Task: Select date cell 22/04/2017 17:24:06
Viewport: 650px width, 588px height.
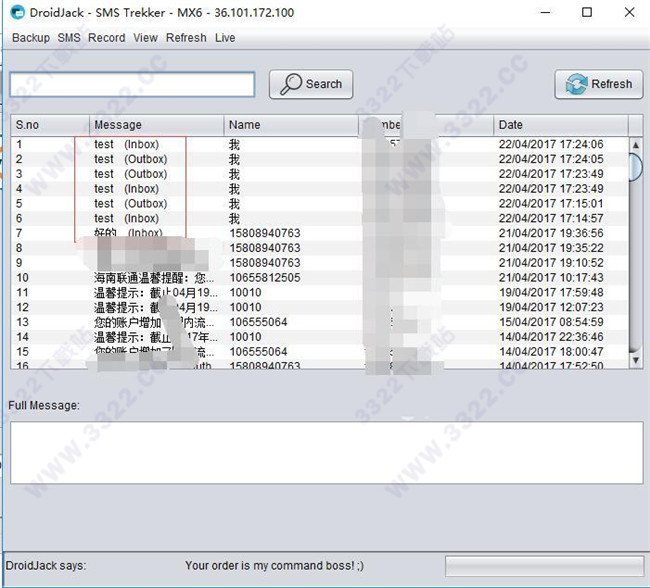Action: click(551, 144)
